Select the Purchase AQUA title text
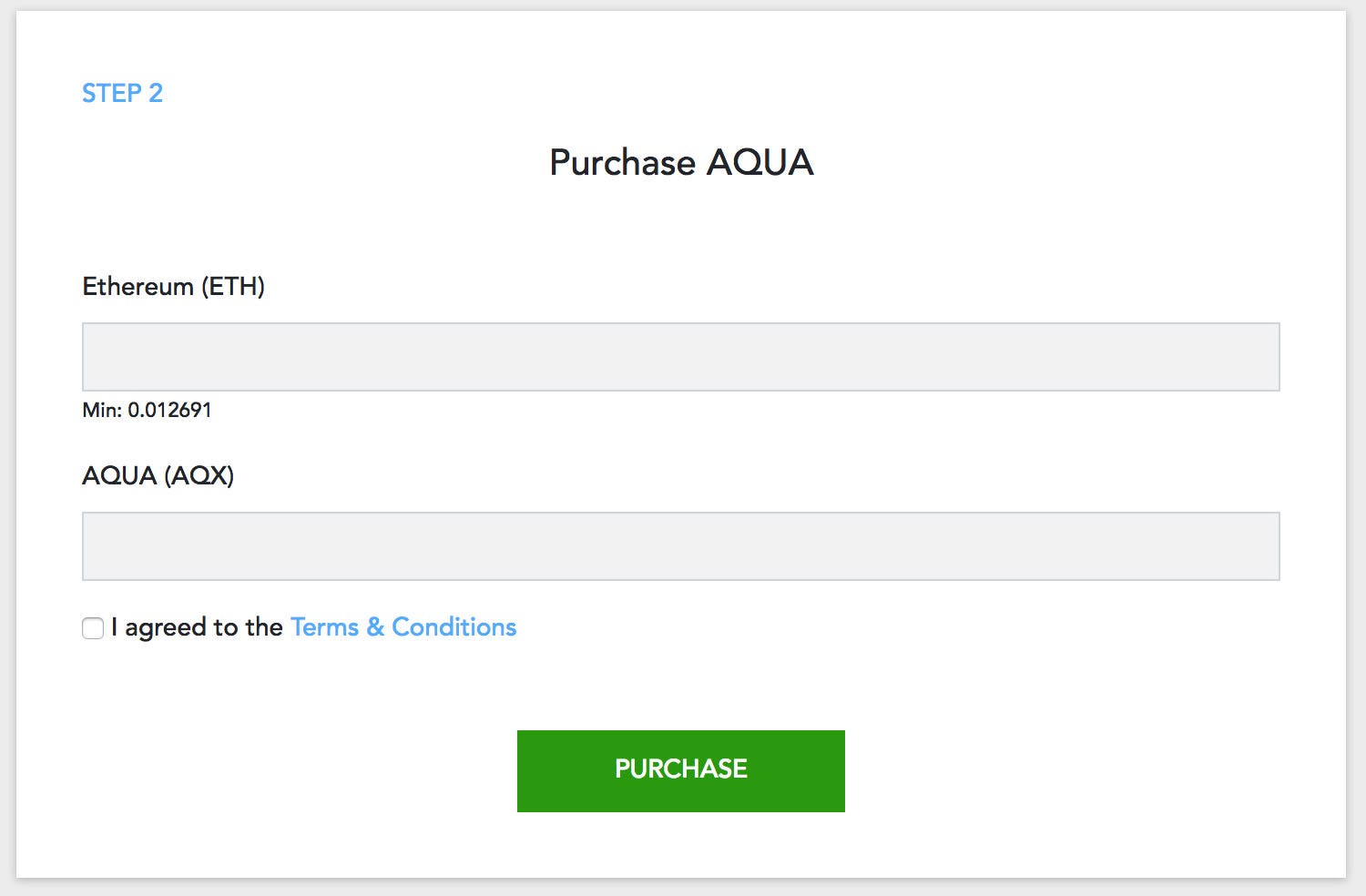This screenshot has width=1366, height=896. [x=681, y=163]
